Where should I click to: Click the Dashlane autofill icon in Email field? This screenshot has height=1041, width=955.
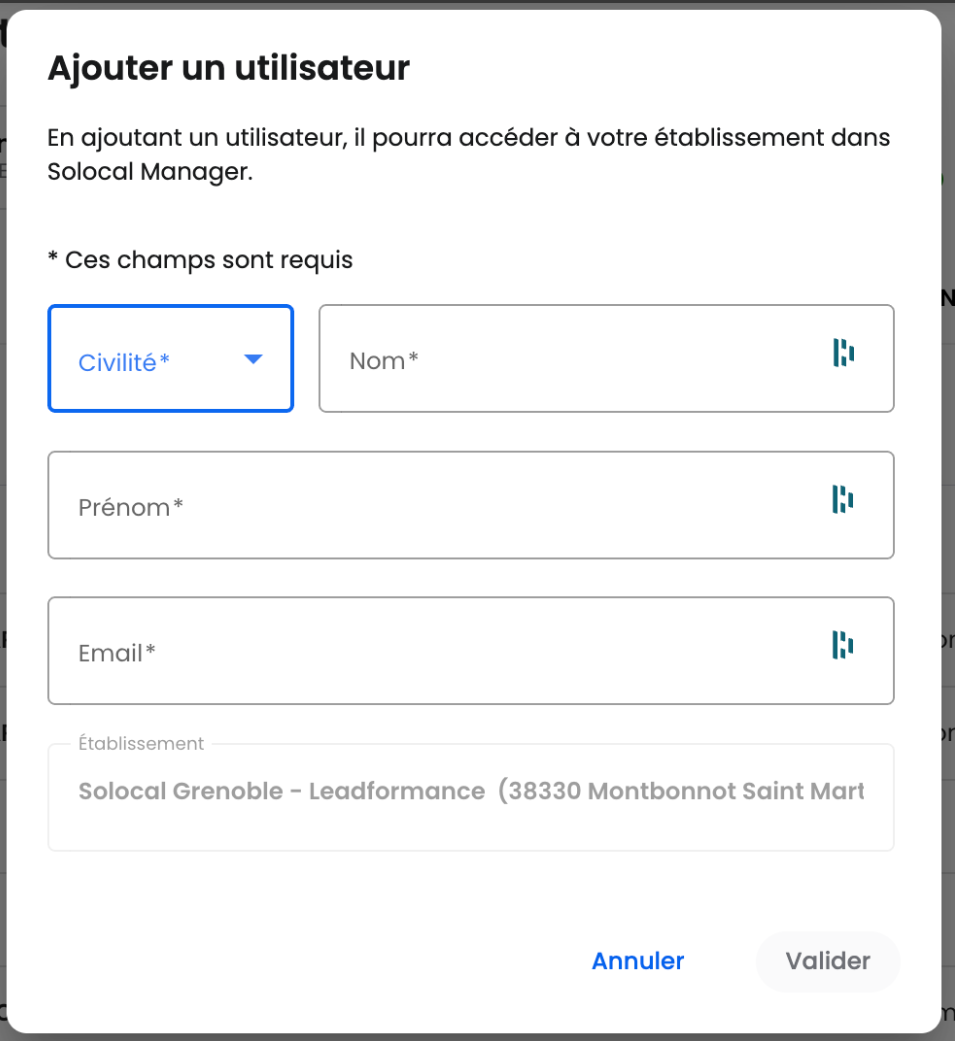844,645
